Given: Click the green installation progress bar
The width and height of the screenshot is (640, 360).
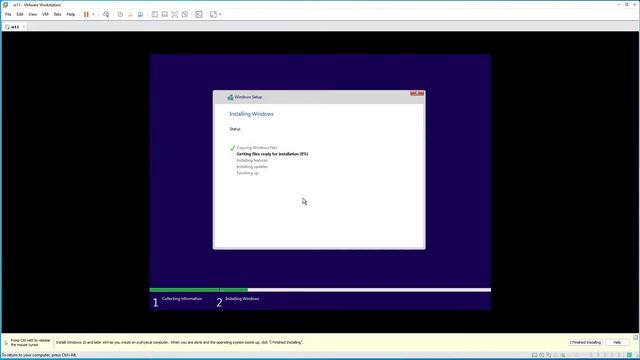Looking at the screenshot, I should 199,290.
